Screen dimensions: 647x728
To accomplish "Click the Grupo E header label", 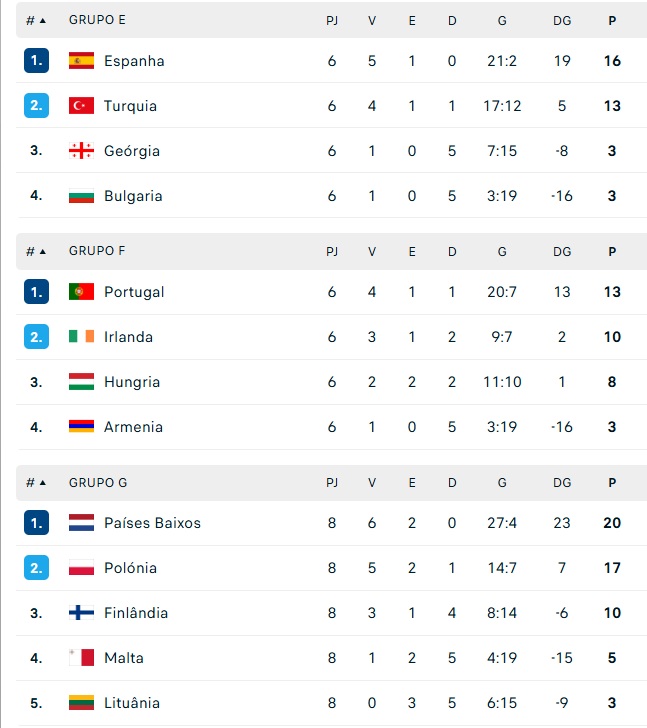I will [x=97, y=20].
